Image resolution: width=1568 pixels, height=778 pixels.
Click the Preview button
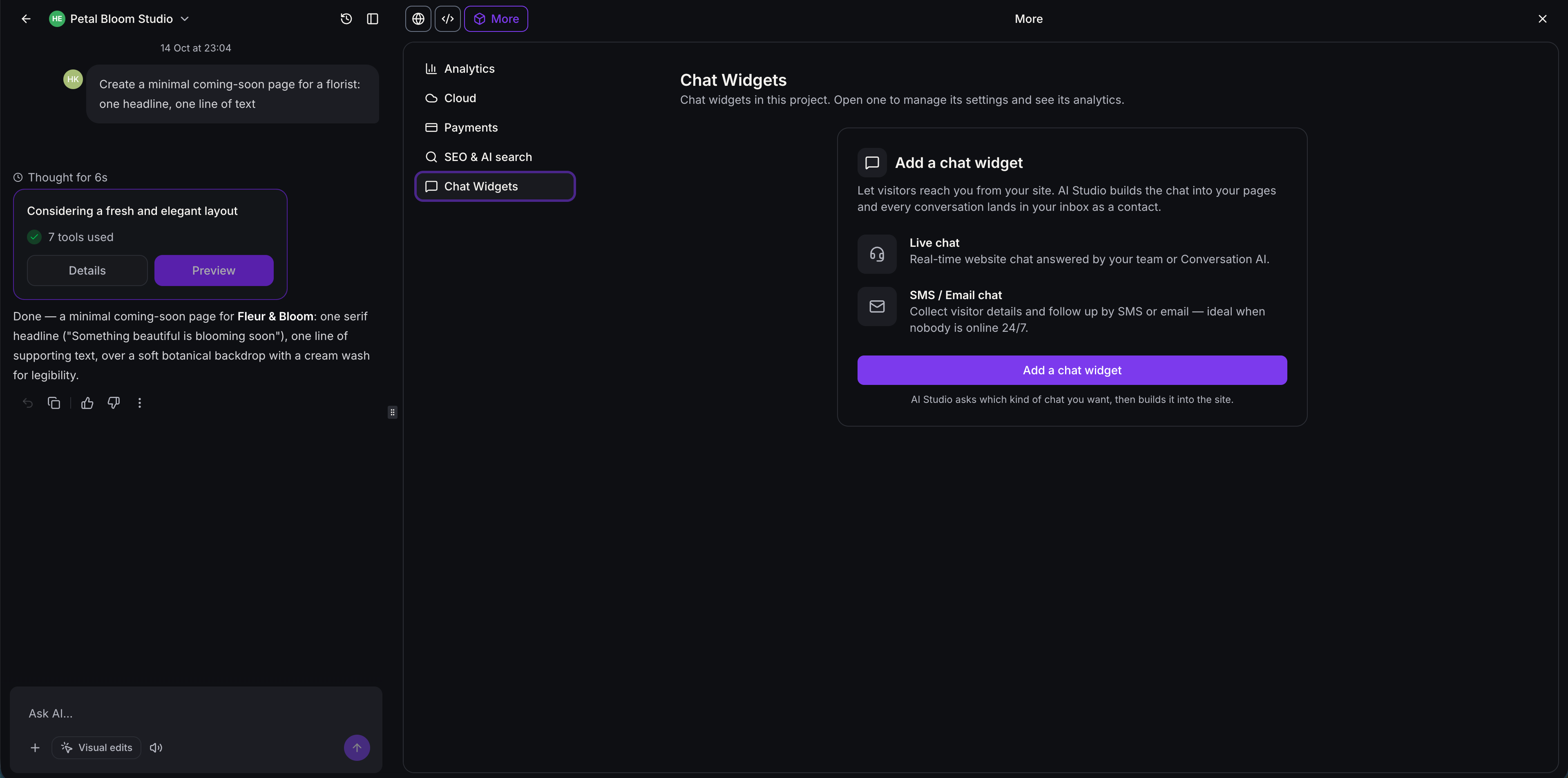pos(214,270)
